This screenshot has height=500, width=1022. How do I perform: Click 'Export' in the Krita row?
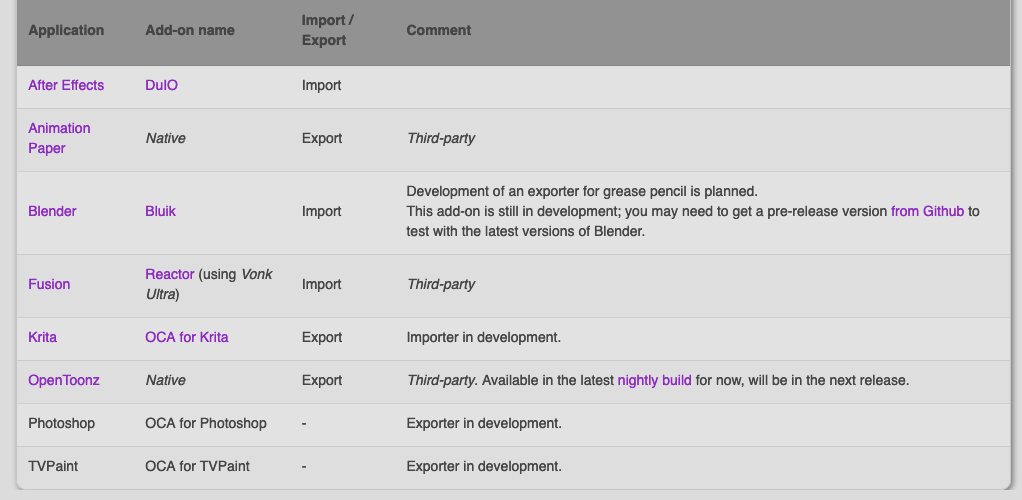(x=322, y=338)
